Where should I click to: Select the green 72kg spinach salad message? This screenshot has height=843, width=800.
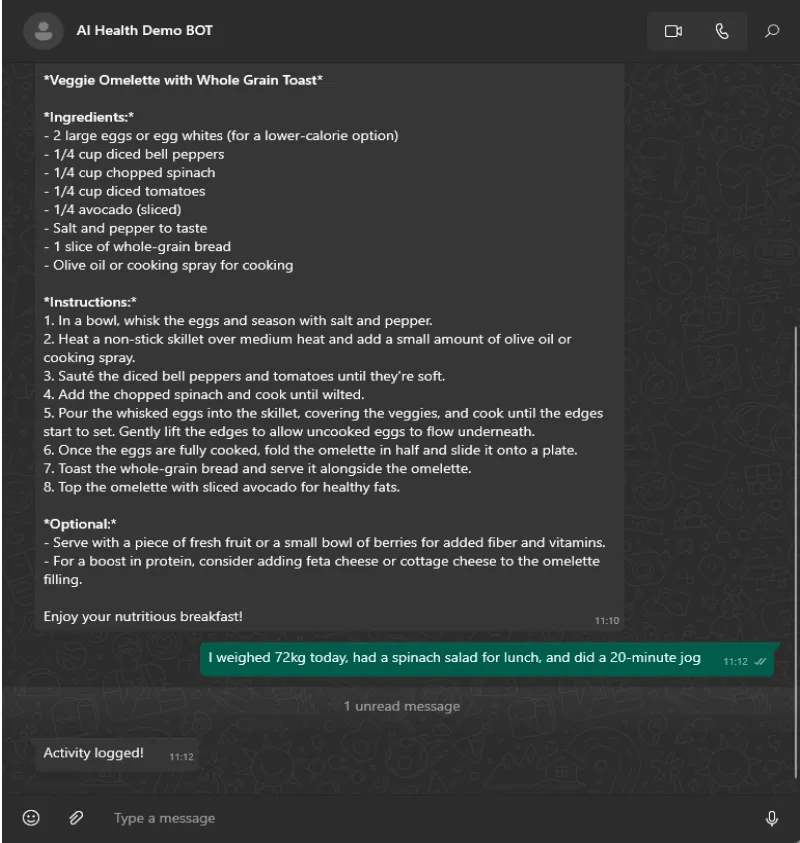coord(487,660)
